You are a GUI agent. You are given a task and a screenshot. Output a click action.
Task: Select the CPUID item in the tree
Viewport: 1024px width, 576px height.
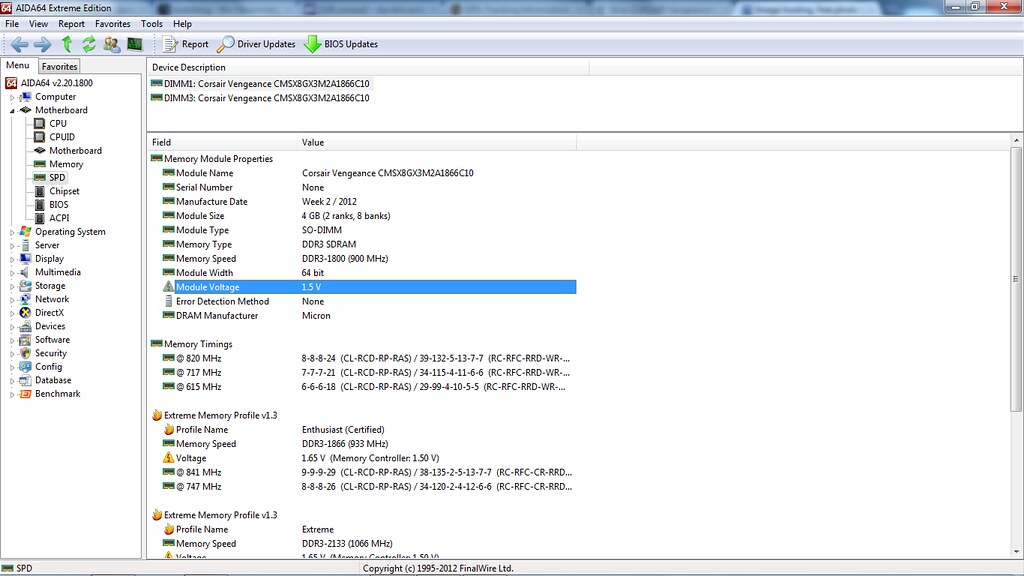(x=62, y=137)
